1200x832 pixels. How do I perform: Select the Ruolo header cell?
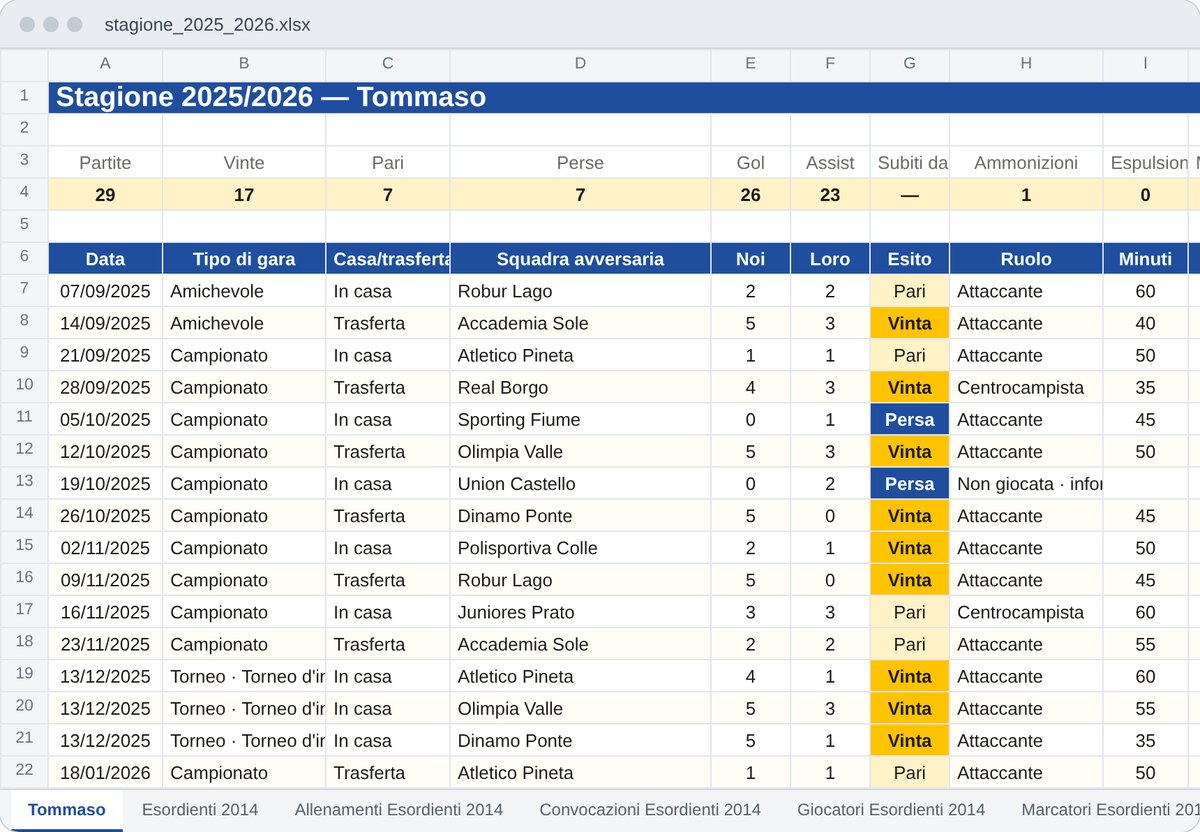(1026, 259)
